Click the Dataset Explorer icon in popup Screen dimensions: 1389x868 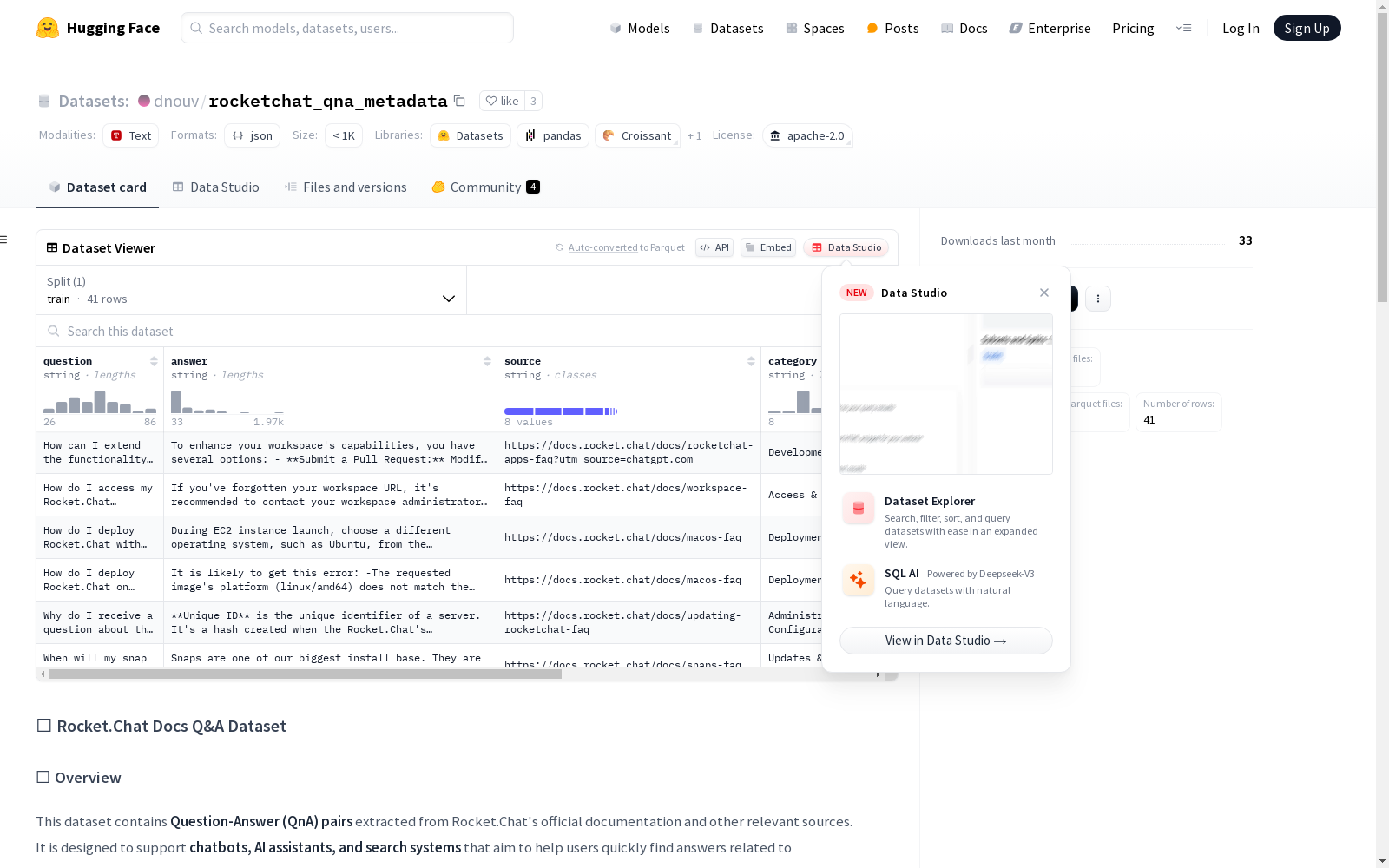pos(859,509)
